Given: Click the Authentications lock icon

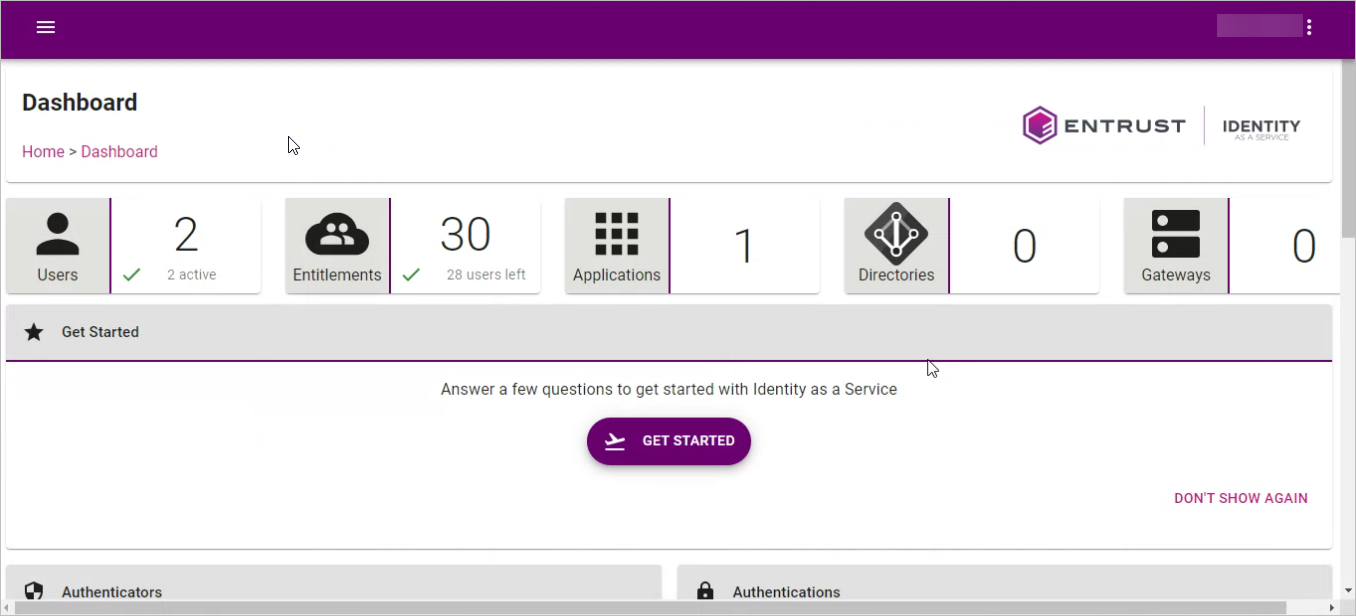Looking at the screenshot, I should point(705,591).
